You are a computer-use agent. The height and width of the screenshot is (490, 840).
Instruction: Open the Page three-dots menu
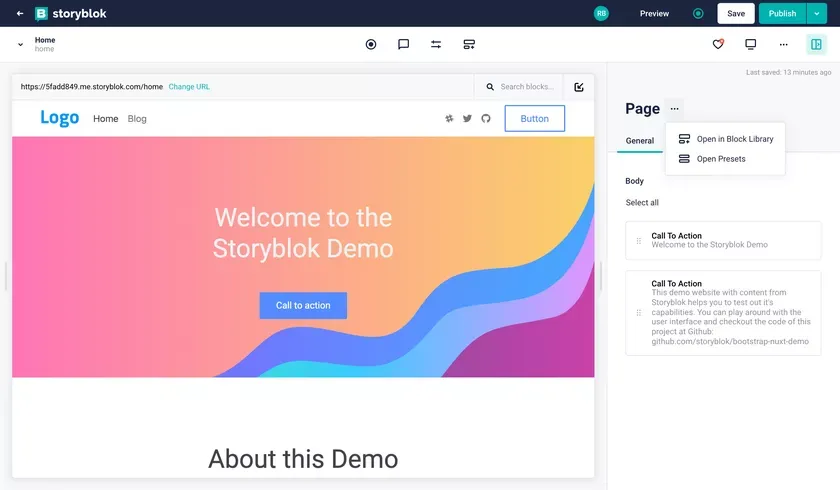674,109
